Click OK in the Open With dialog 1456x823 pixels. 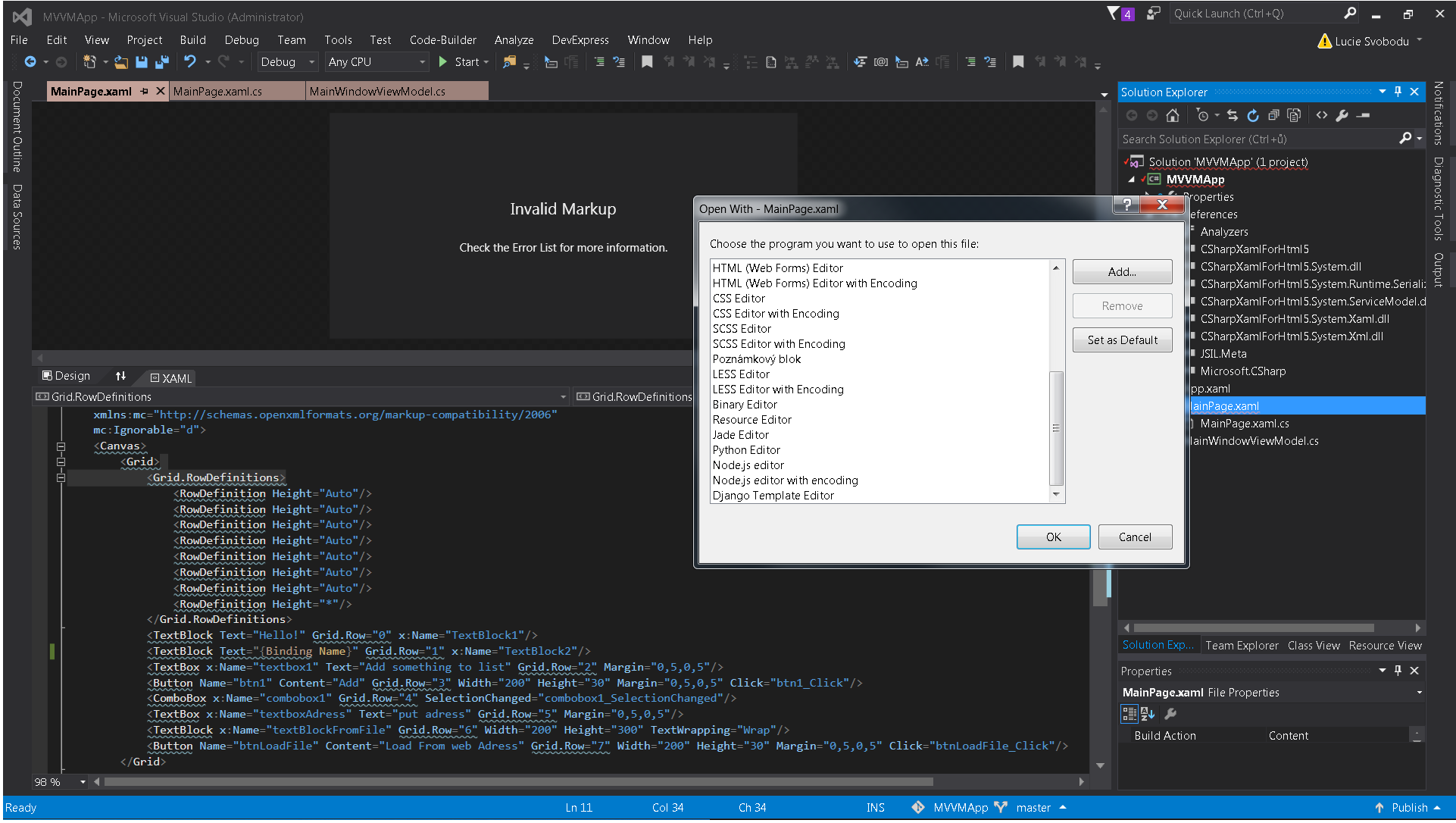click(x=1053, y=537)
